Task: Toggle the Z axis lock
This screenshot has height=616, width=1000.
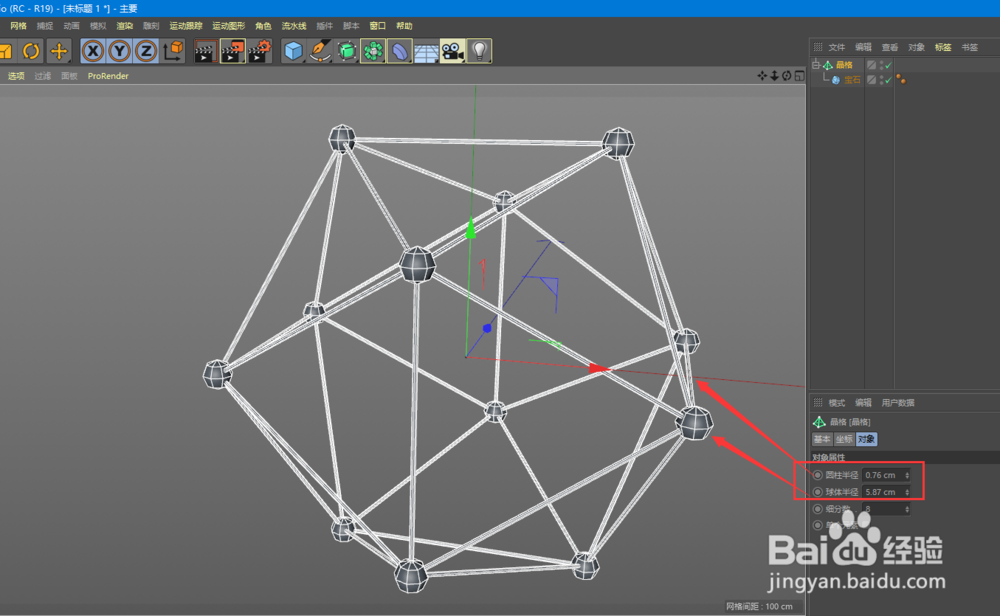Action: point(145,51)
